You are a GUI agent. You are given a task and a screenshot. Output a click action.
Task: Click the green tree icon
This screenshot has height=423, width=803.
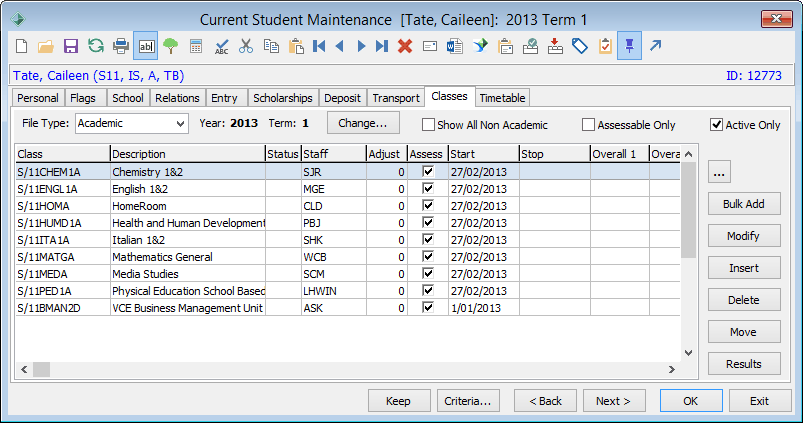point(171,46)
